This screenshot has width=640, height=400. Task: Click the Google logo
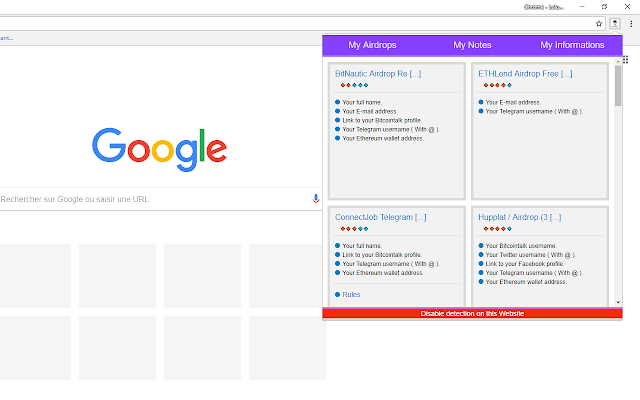coord(159,149)
